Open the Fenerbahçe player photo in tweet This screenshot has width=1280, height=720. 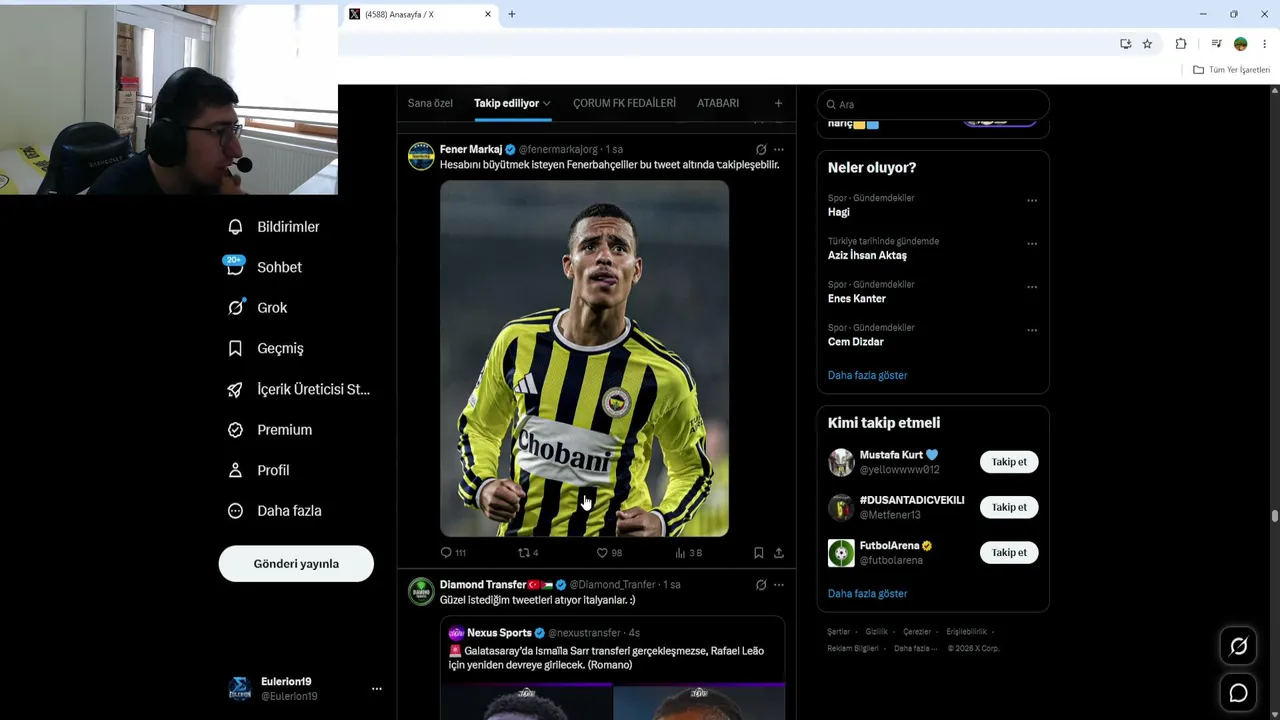[584, 359]
